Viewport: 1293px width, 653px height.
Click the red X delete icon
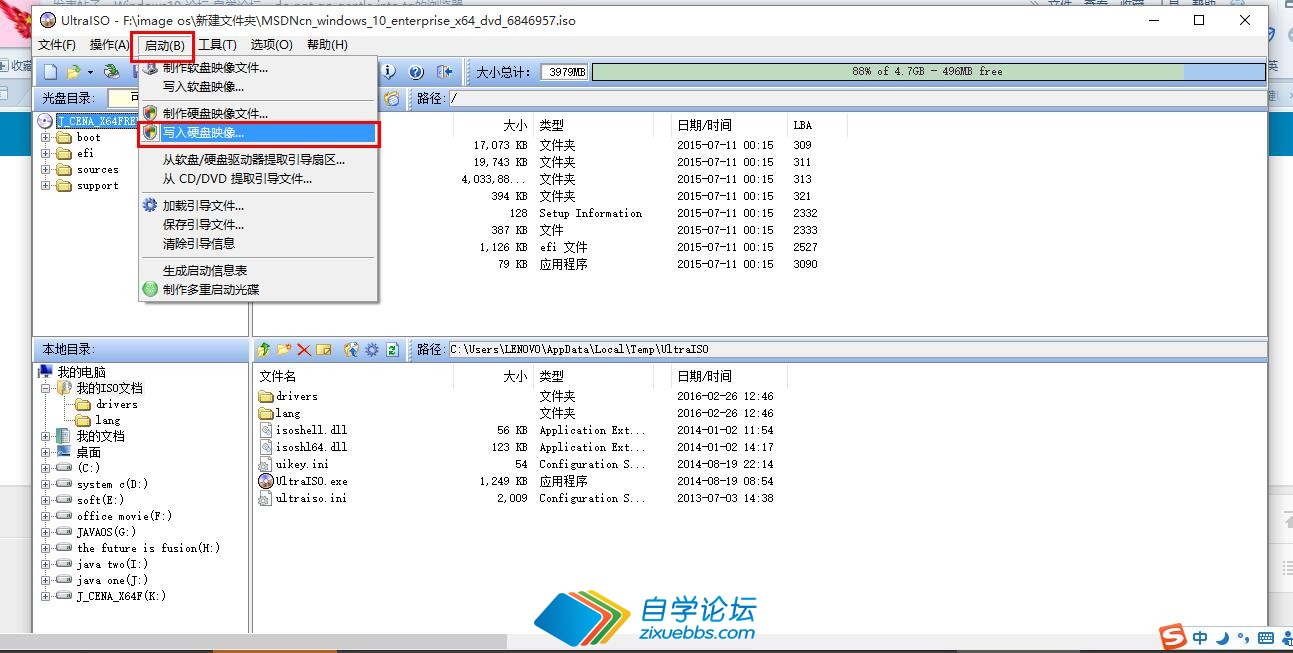tap(304, 349)
